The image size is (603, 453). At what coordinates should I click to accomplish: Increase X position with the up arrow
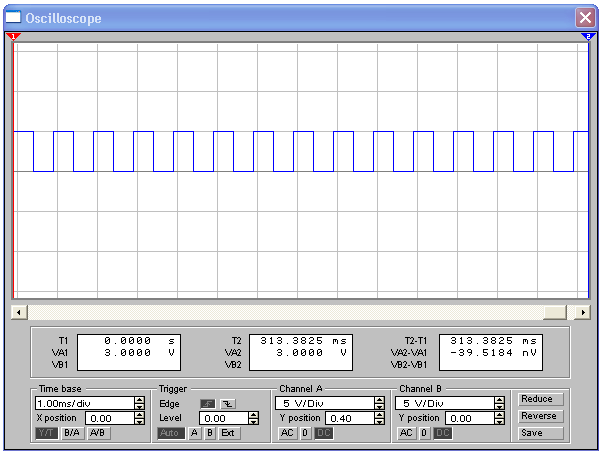coord(140,415)
